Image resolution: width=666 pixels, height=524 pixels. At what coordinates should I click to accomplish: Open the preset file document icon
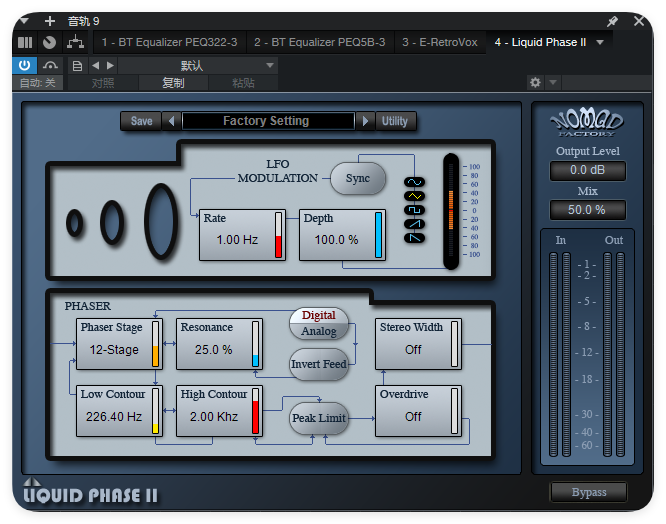(x=77, y=66)
